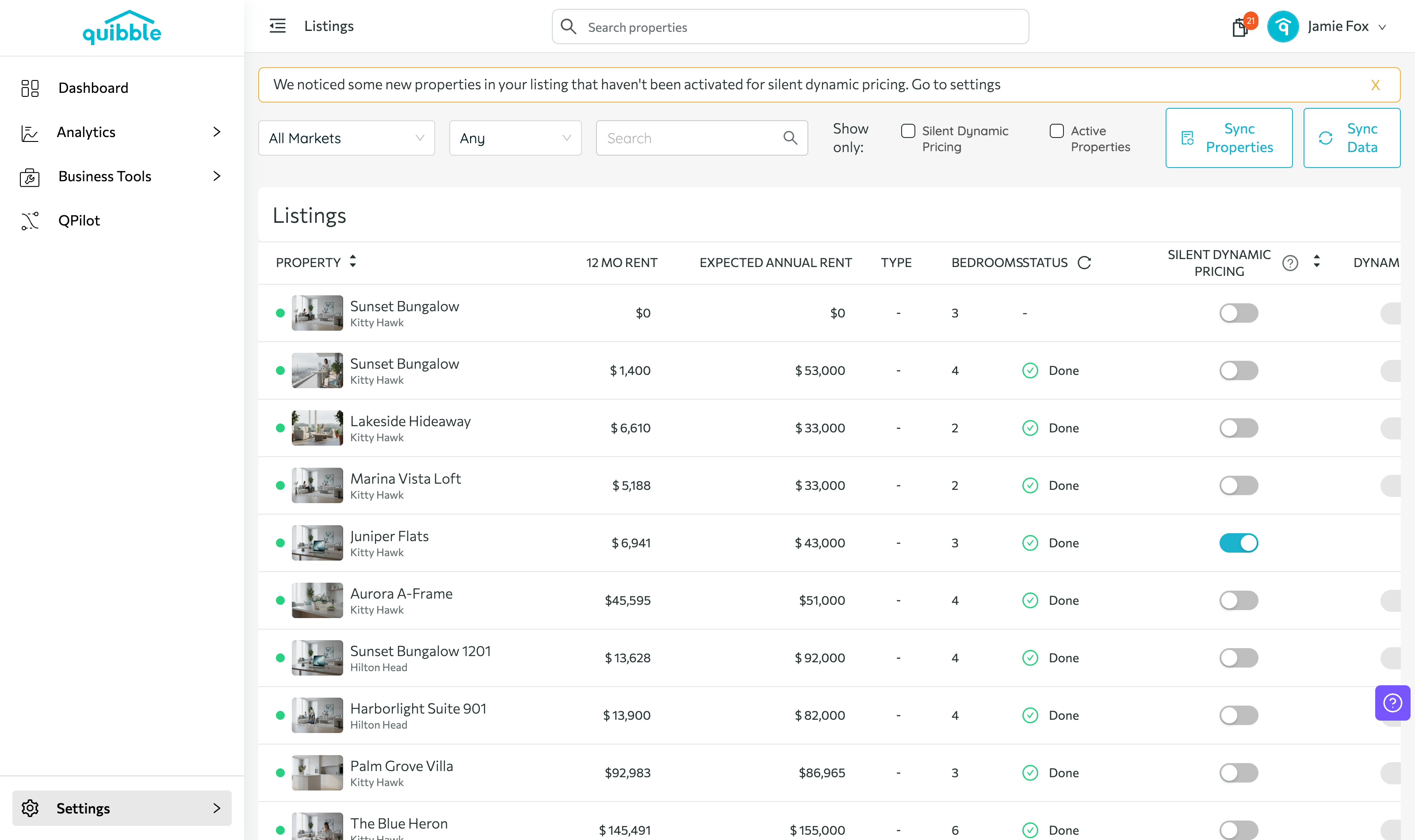This screenshot has height=840, width=1415.
Task: Toggle silent pricing for Palm Grove Villa
Action: coord(1239,773)
